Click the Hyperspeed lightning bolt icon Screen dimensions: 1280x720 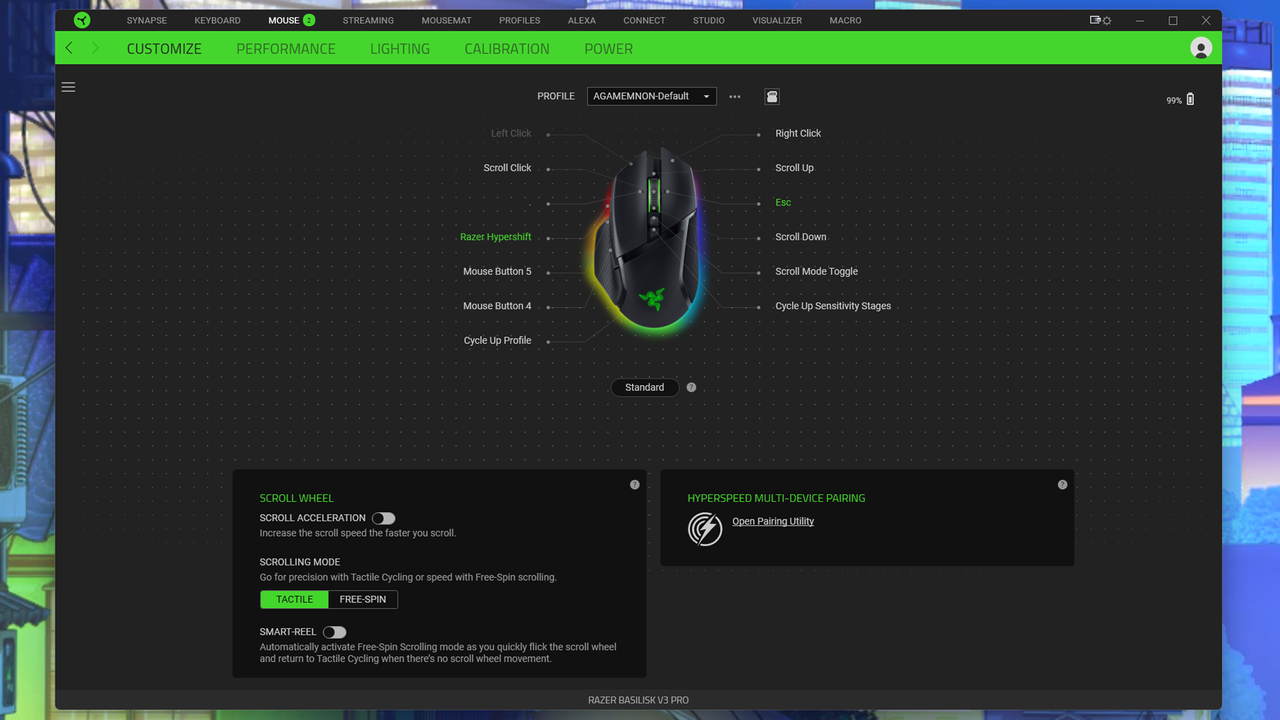705,528
